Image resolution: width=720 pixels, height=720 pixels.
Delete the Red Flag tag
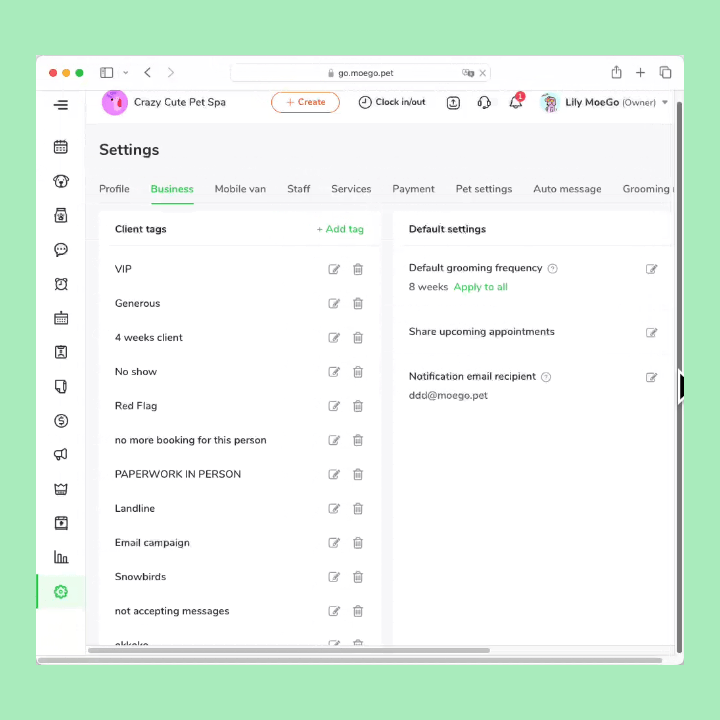click(358, 406)
